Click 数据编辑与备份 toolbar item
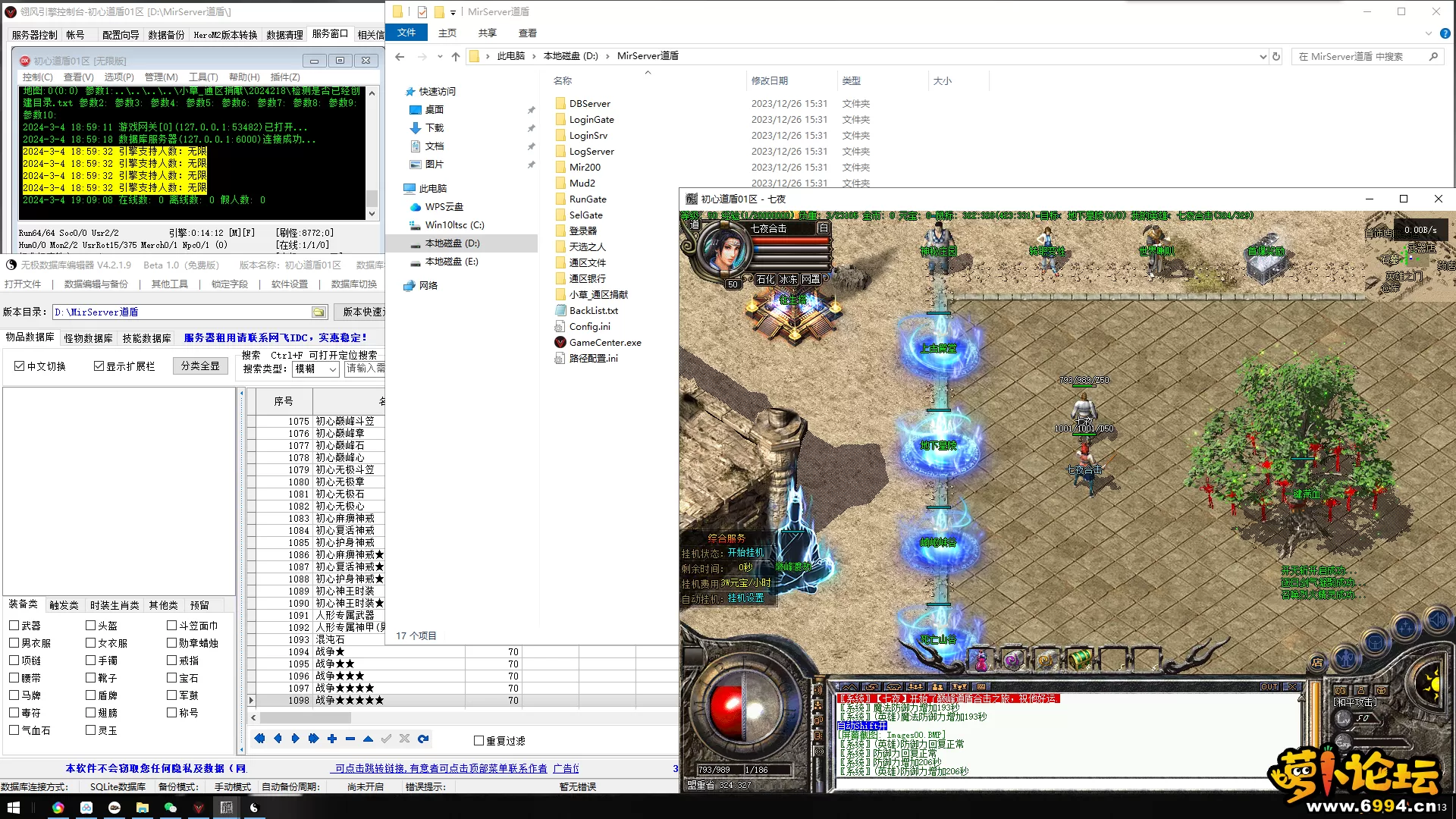The width and height of the screenshot is (1456, 819). [x=96, y=284]
